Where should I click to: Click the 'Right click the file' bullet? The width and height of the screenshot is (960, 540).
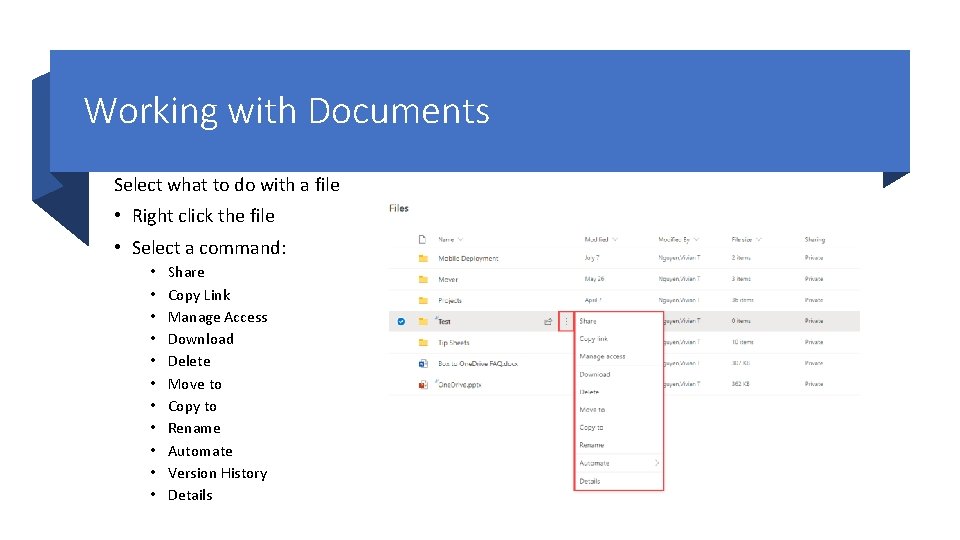[x=203, y=216]
